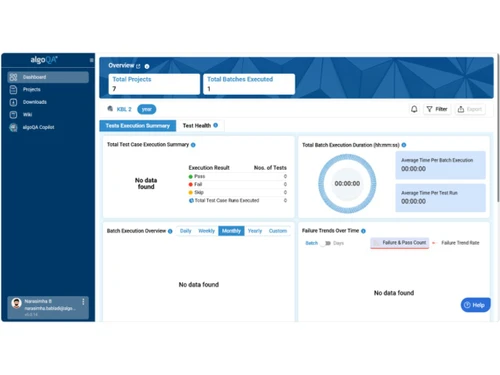The image size is (500, 375).
Task: Open Overview external link icon
Action: tap(138, 66)
